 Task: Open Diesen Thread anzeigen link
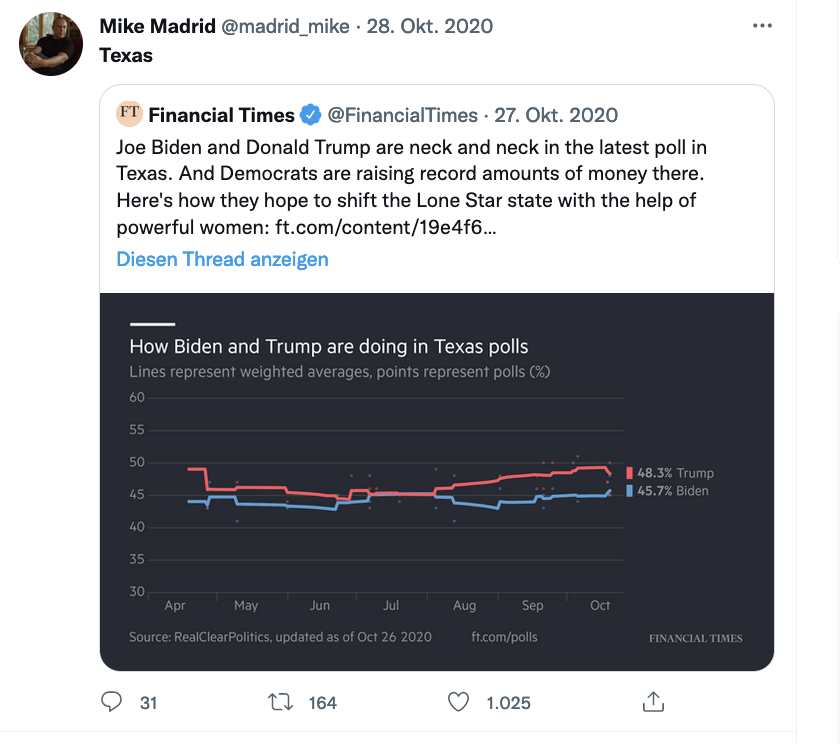point(222,259)
